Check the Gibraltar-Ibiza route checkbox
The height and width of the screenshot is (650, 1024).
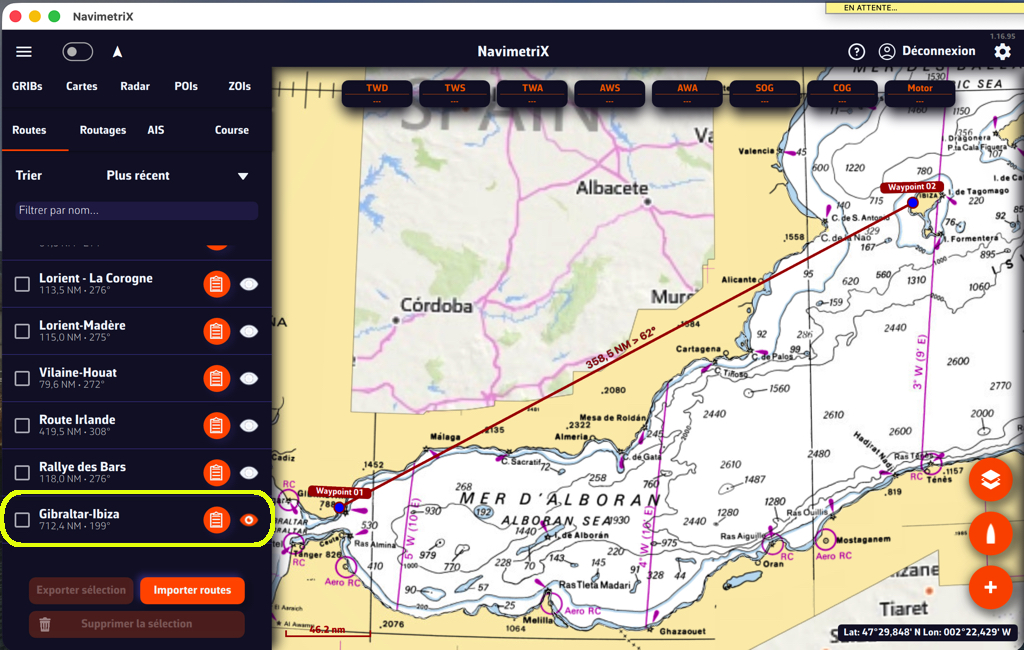coord(22,519)
